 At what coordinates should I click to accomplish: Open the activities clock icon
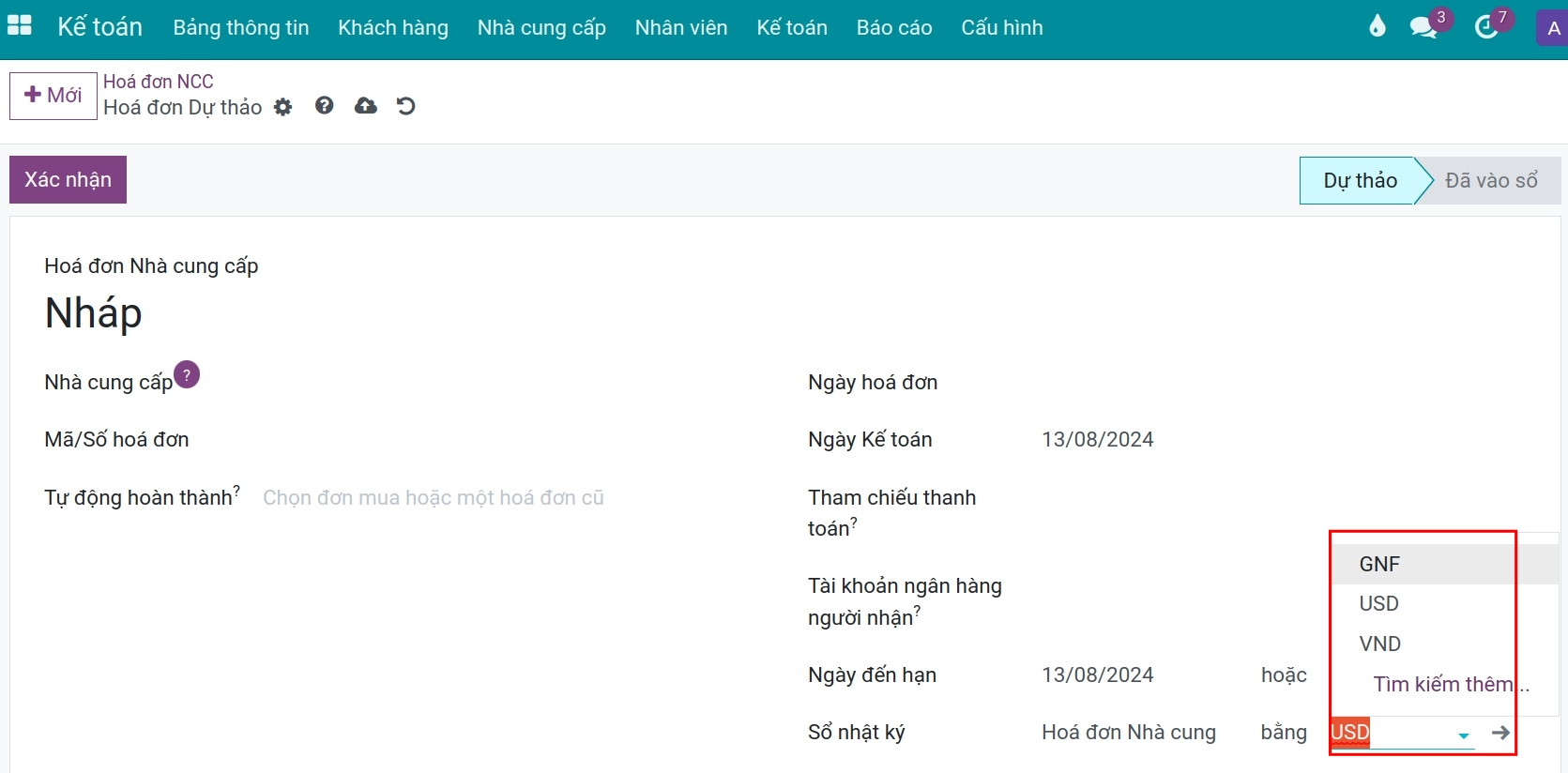click(1486, 26)
